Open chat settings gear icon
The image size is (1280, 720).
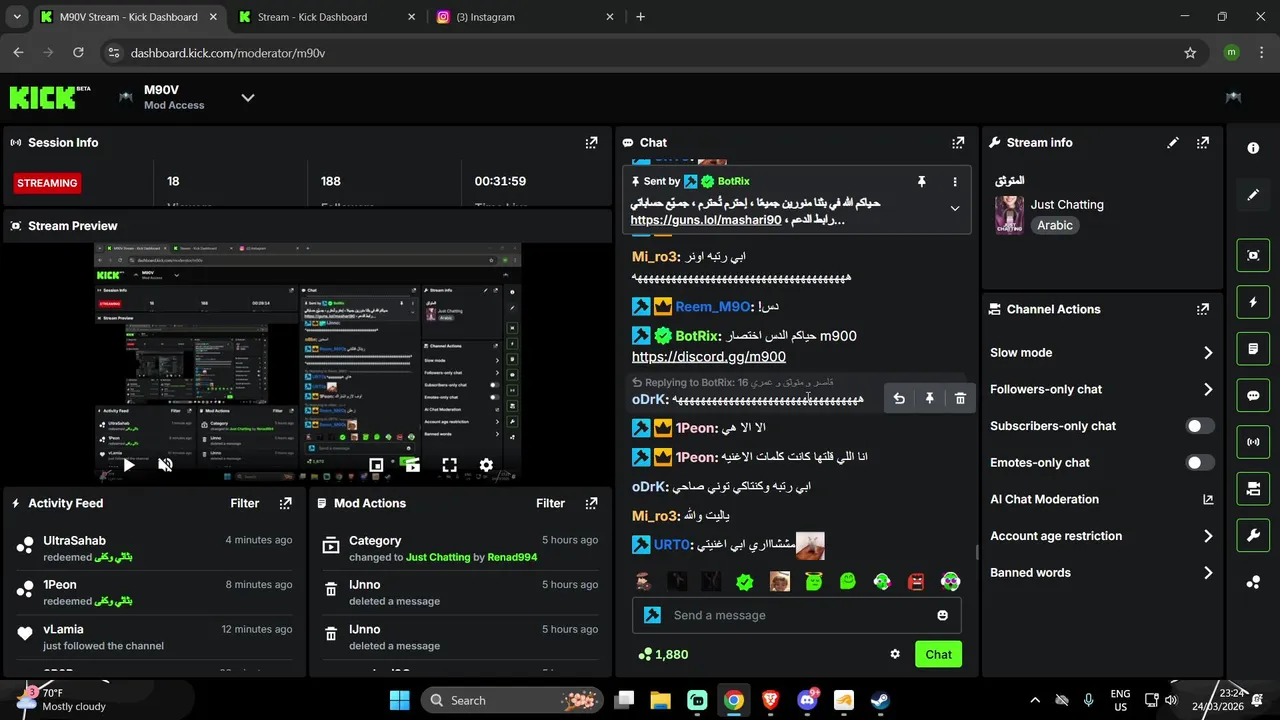[x=895, y=654]
